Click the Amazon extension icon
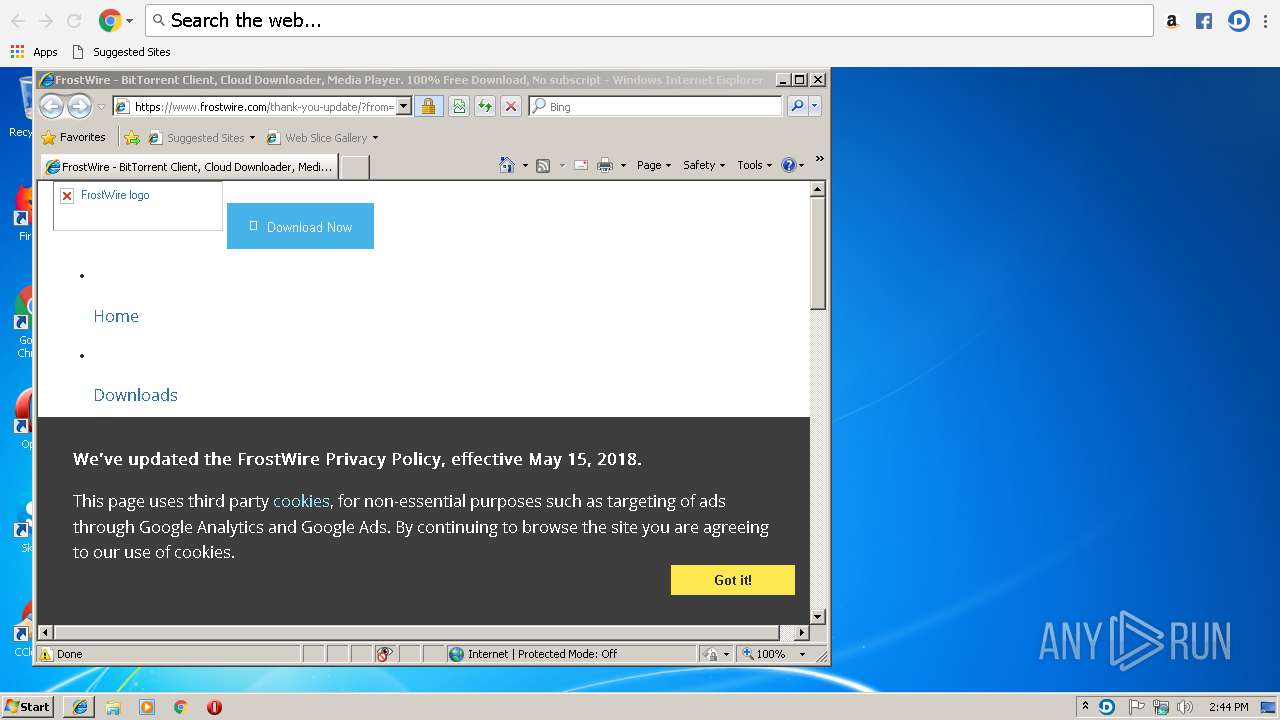Screen dimensions: 1280x720 click(1172, 20)
